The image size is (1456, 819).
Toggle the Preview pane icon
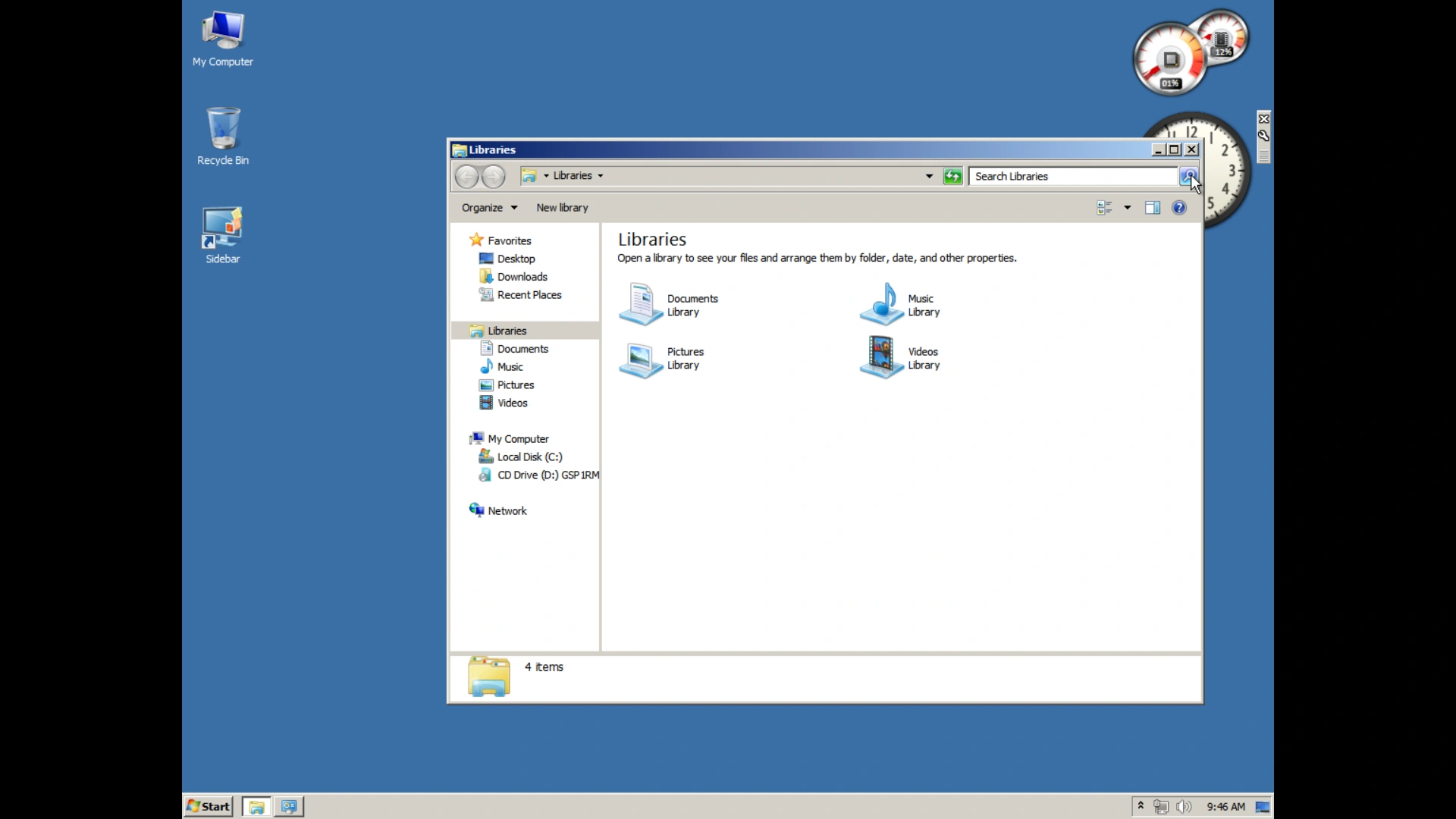[1152, 207]
